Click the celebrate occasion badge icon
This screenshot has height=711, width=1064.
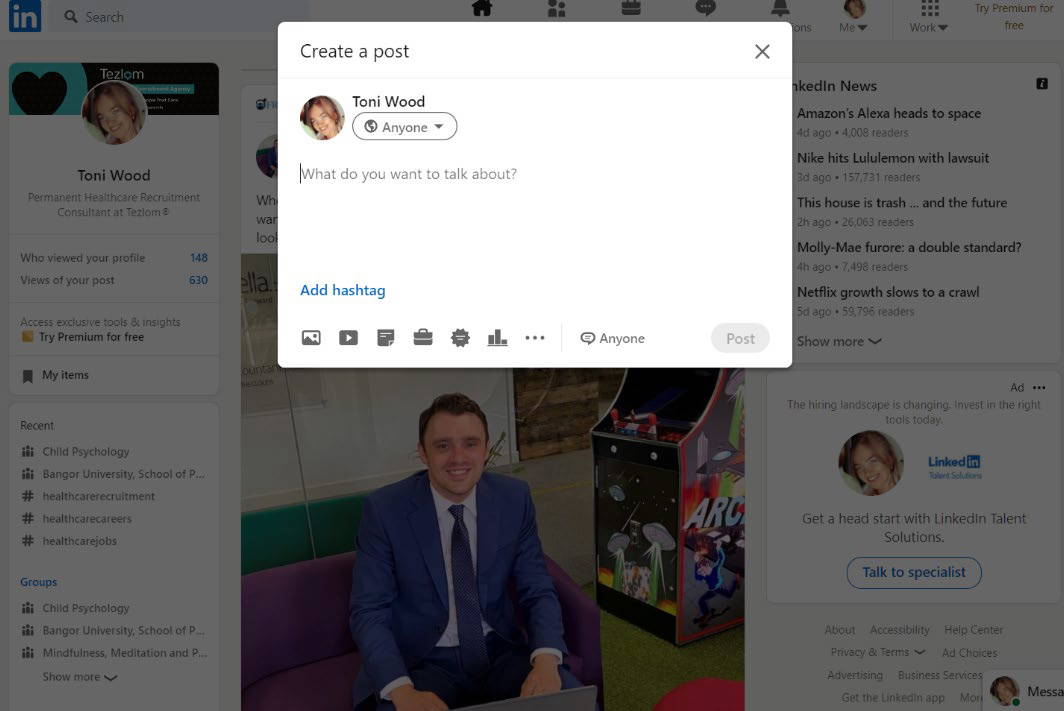(x=460, y=338)
